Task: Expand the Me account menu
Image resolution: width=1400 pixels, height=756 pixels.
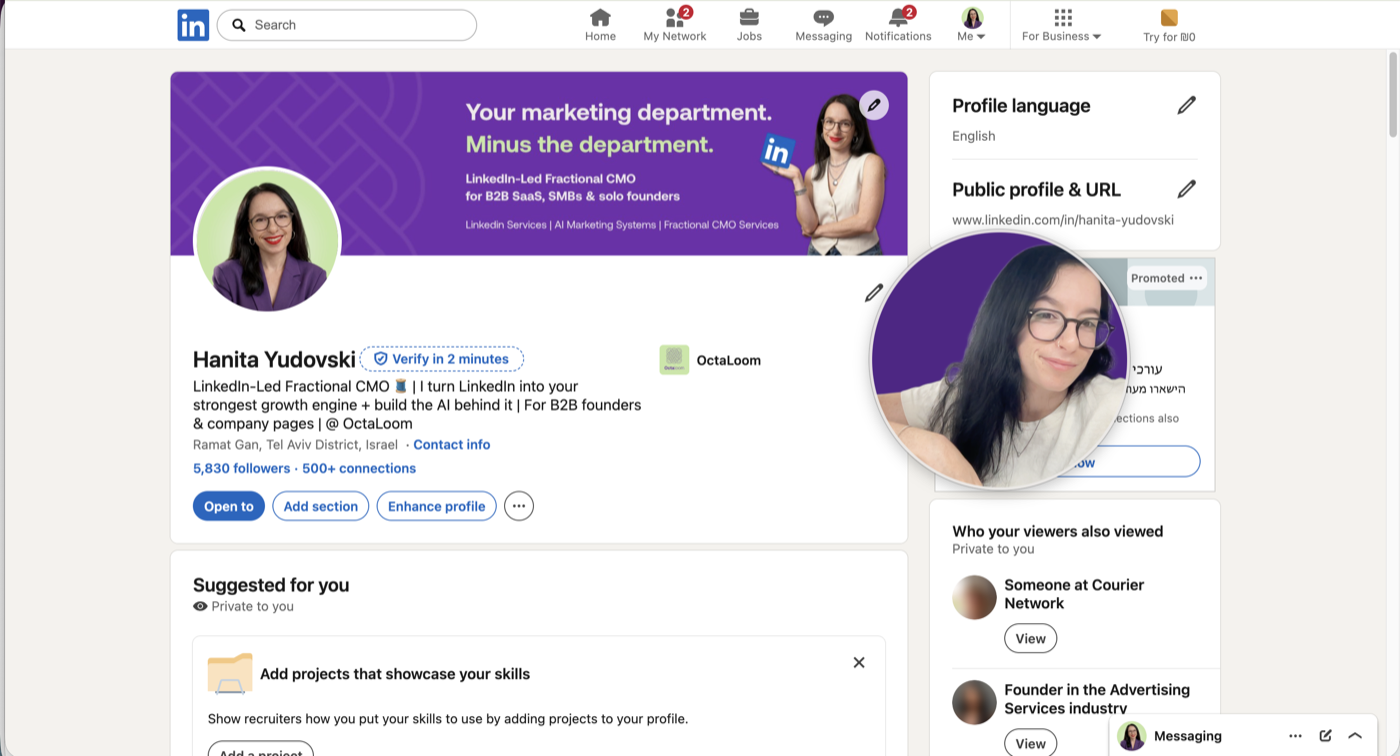Action: pyautogui.click(x=972, y=25)
